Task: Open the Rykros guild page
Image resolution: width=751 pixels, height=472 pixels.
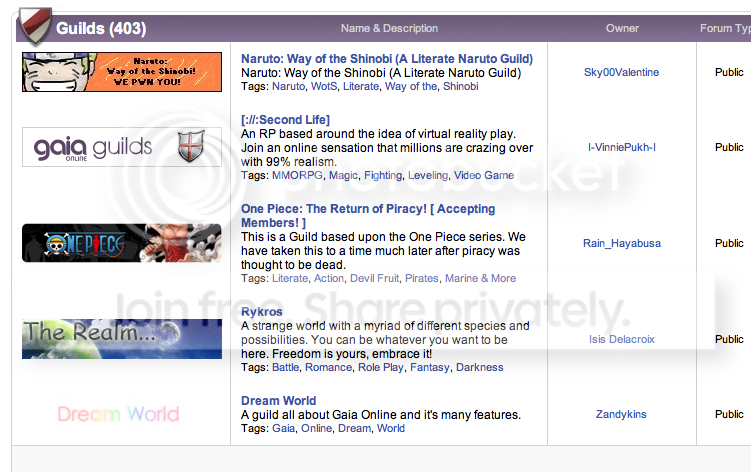Action: pos(262,311)
